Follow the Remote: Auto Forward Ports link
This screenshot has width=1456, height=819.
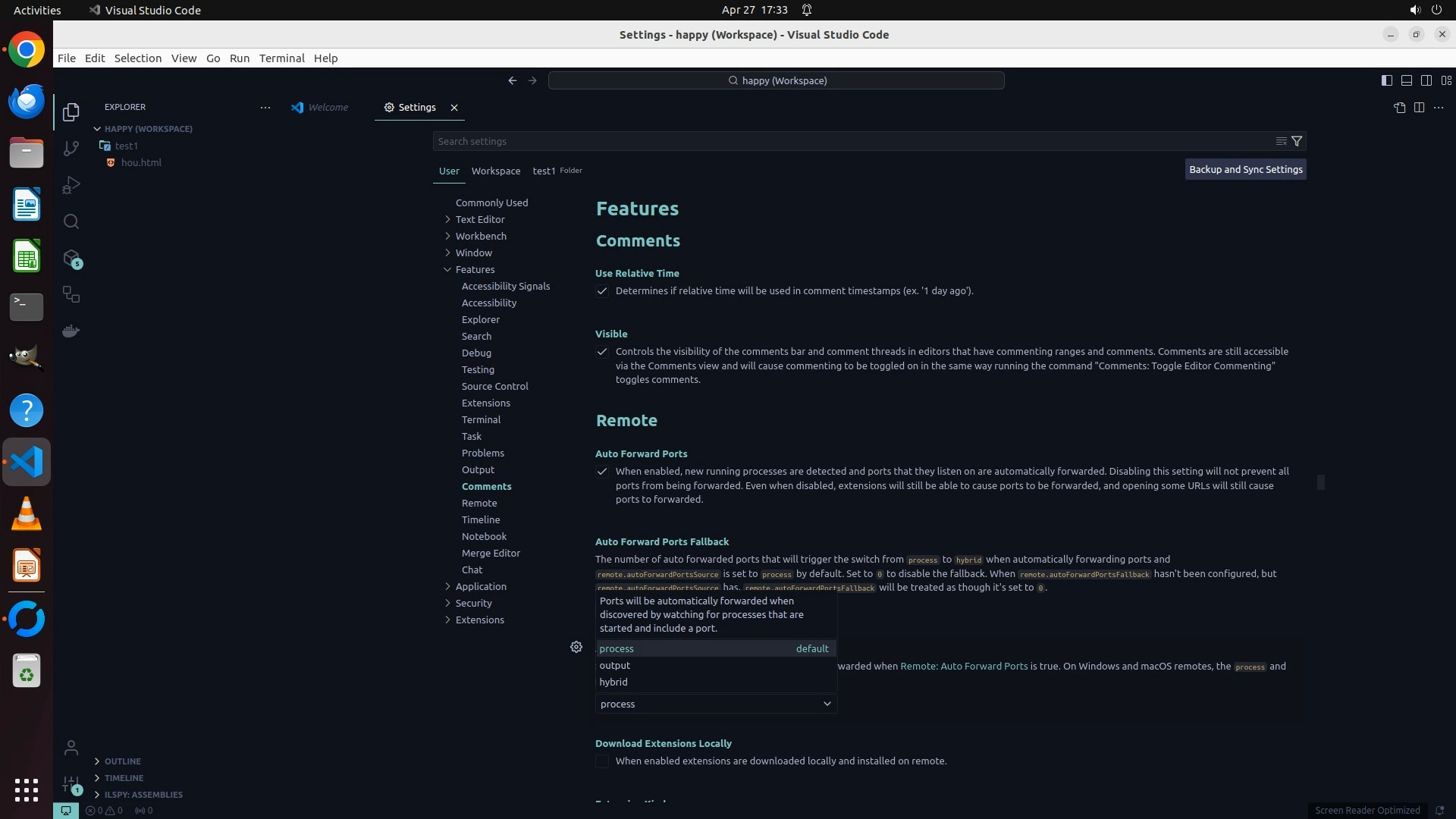click(964, 667)
